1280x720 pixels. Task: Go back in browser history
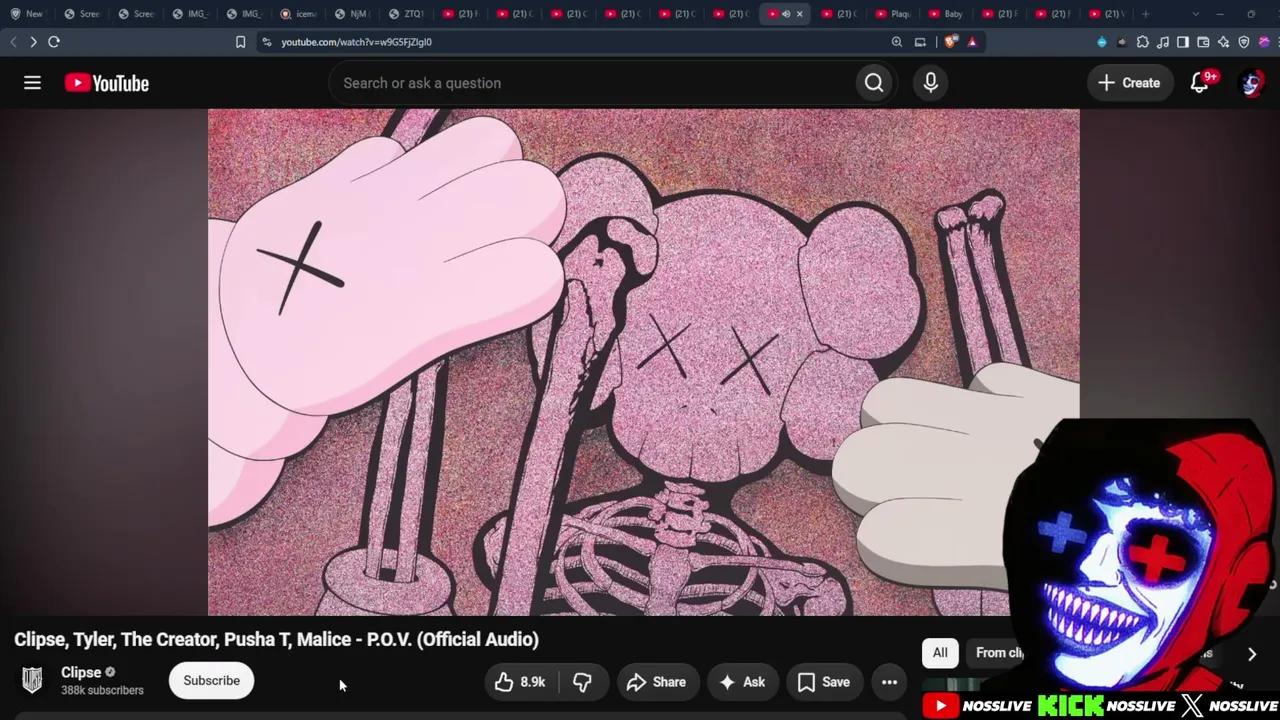coord(13,42)
